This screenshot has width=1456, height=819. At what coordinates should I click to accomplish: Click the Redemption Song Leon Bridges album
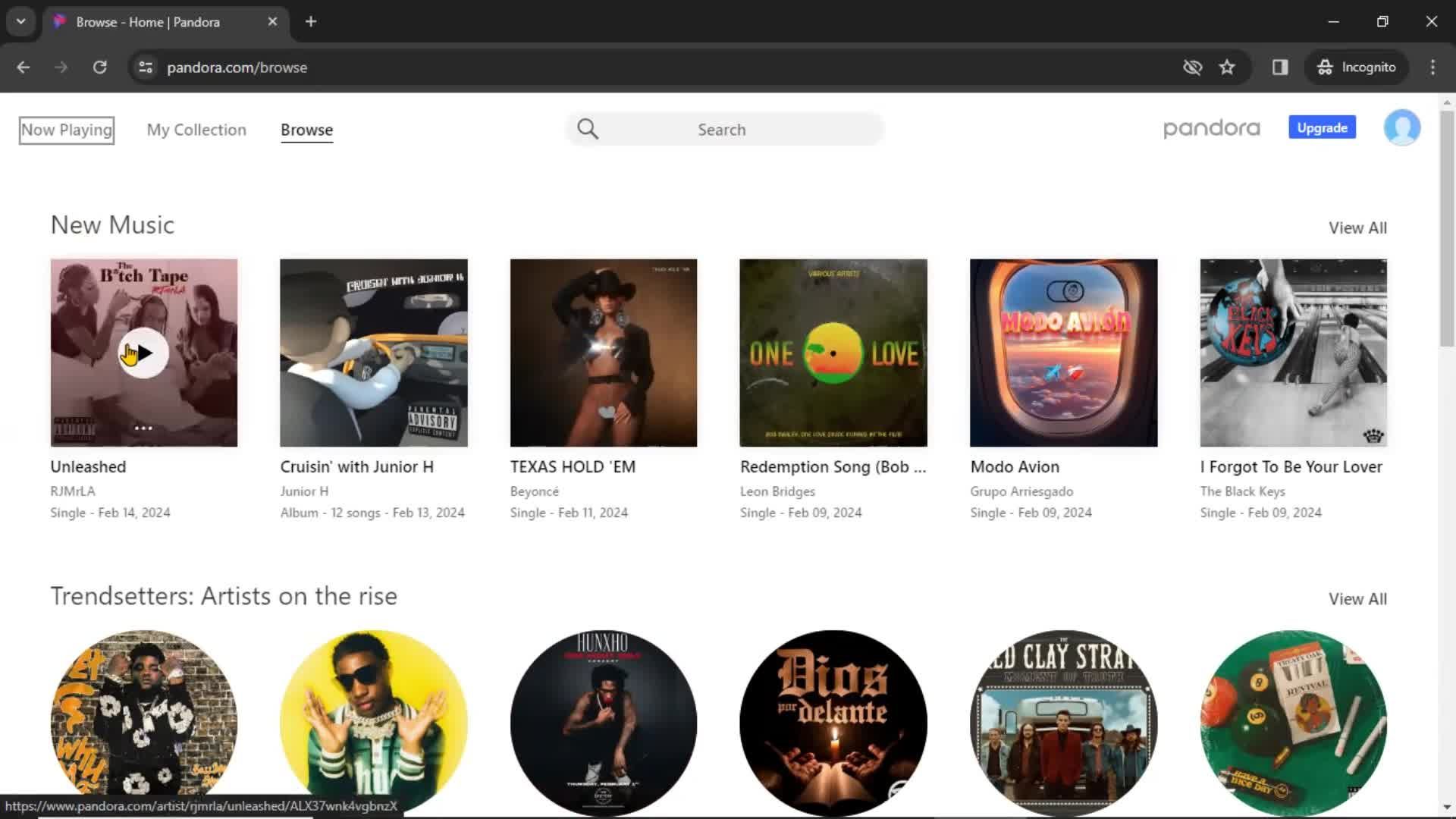tap(833, 352)
